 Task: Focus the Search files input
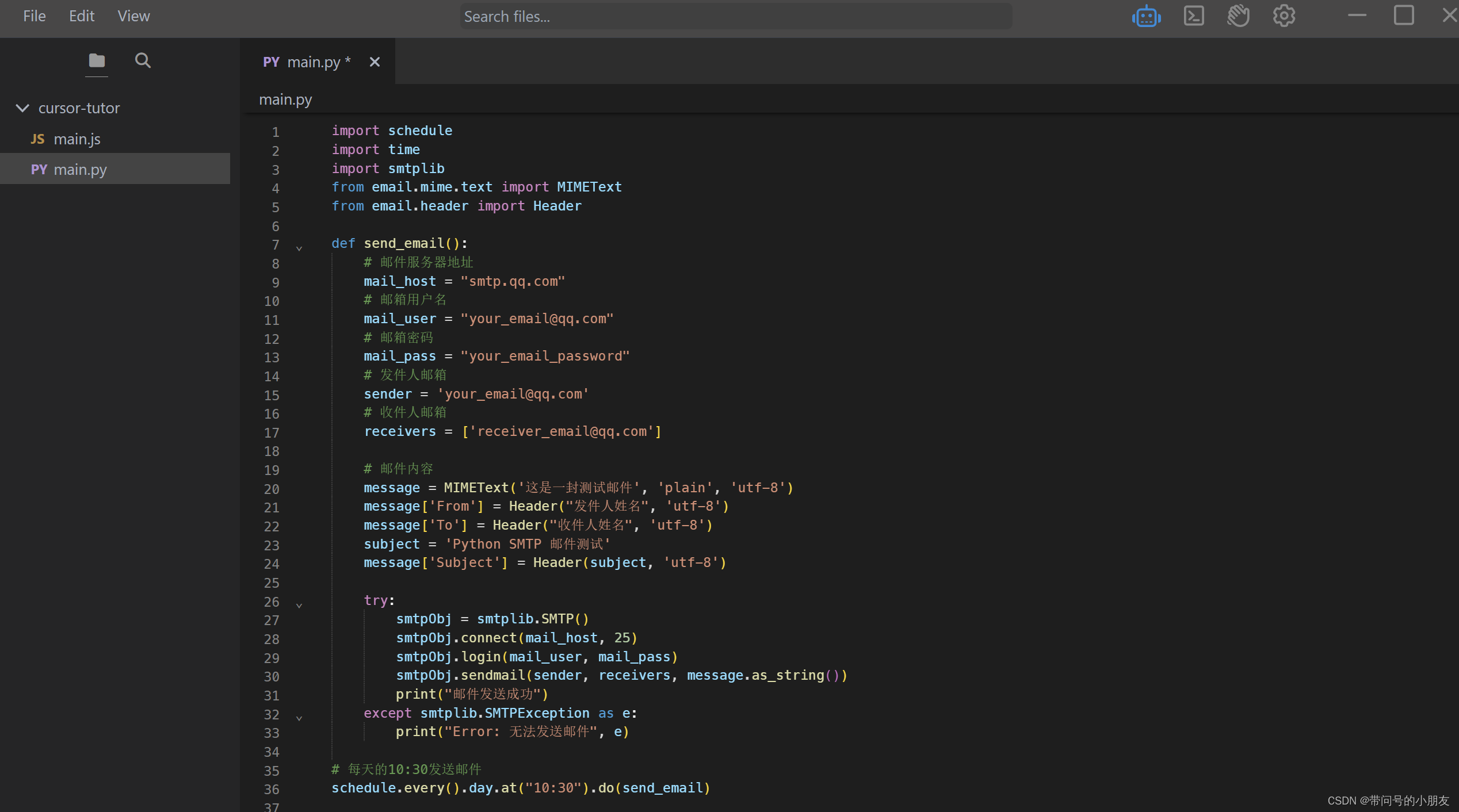[736, 17]
